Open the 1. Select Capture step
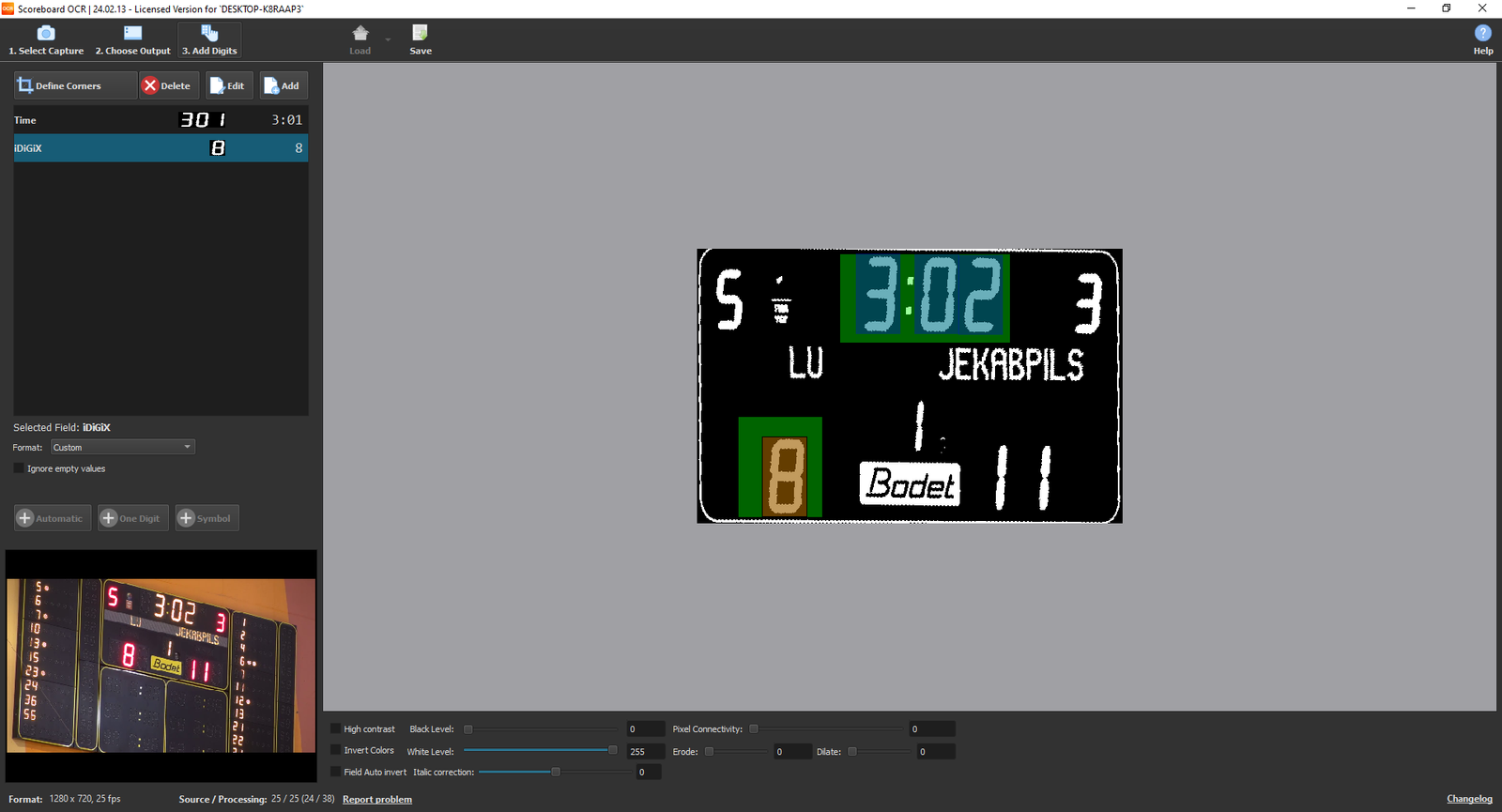The width and height of the screenshot is (1502, 812). pos(46,40)
